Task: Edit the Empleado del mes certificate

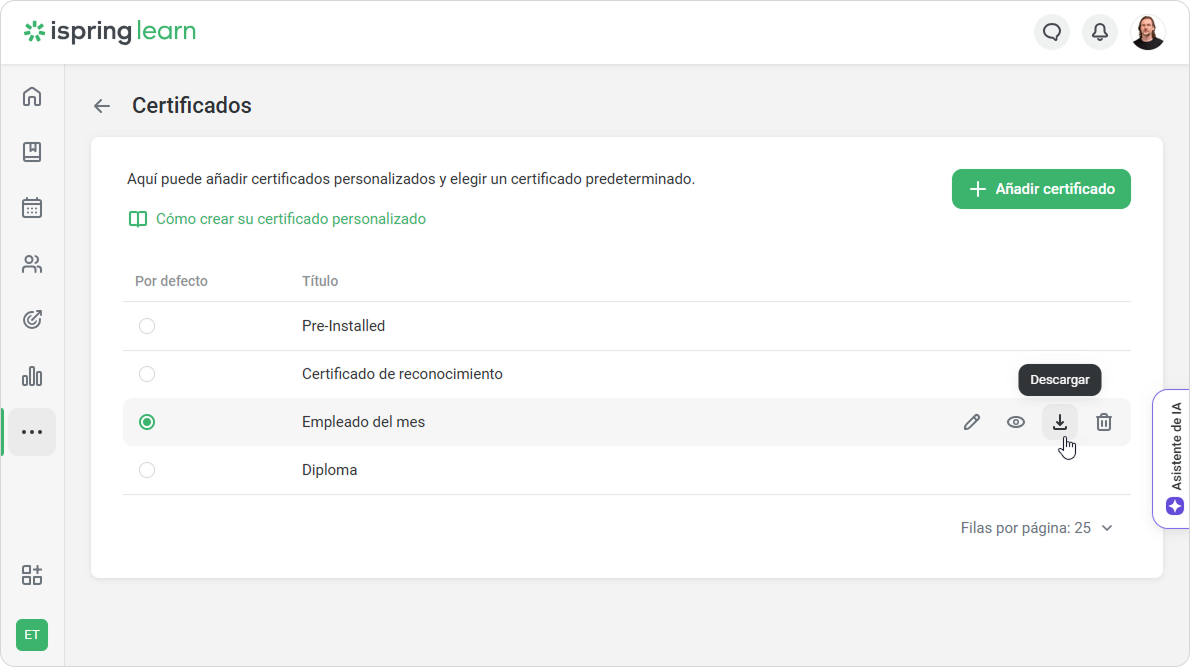Action: [x=972, y=422]
